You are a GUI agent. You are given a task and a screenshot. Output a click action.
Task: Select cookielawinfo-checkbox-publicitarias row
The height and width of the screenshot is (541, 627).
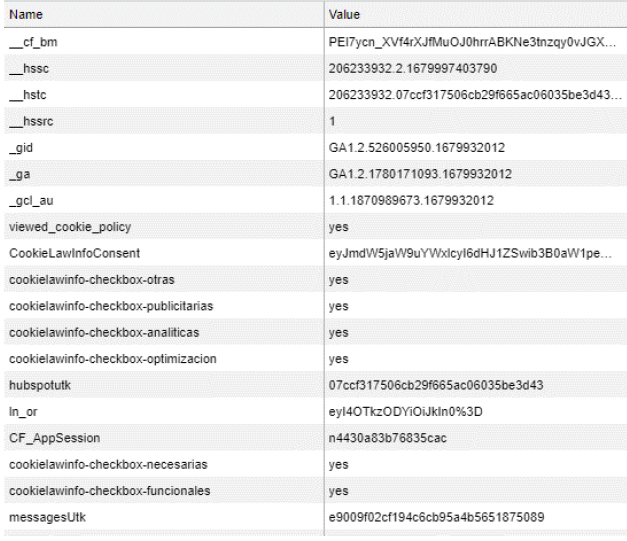coord(99,305)
